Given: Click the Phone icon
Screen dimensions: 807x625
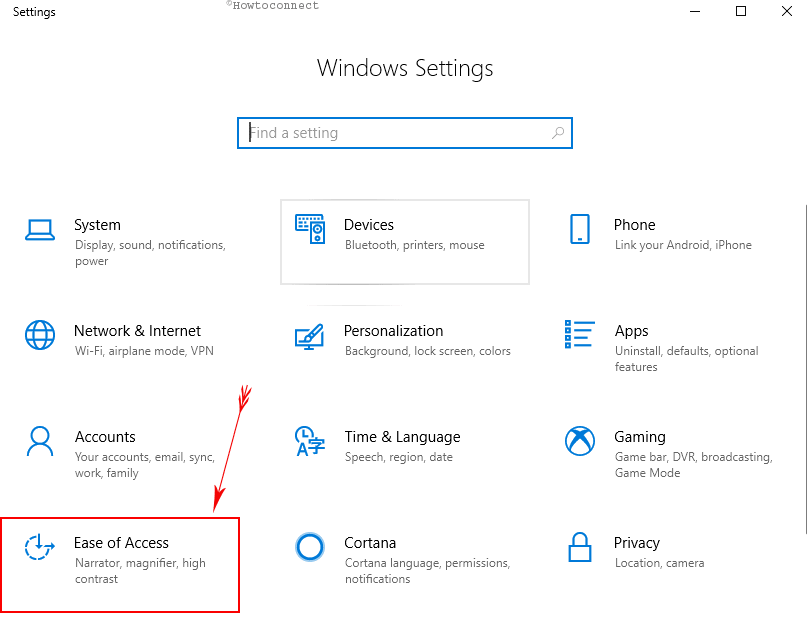Looking at the screenshot, I should [580, 229].
